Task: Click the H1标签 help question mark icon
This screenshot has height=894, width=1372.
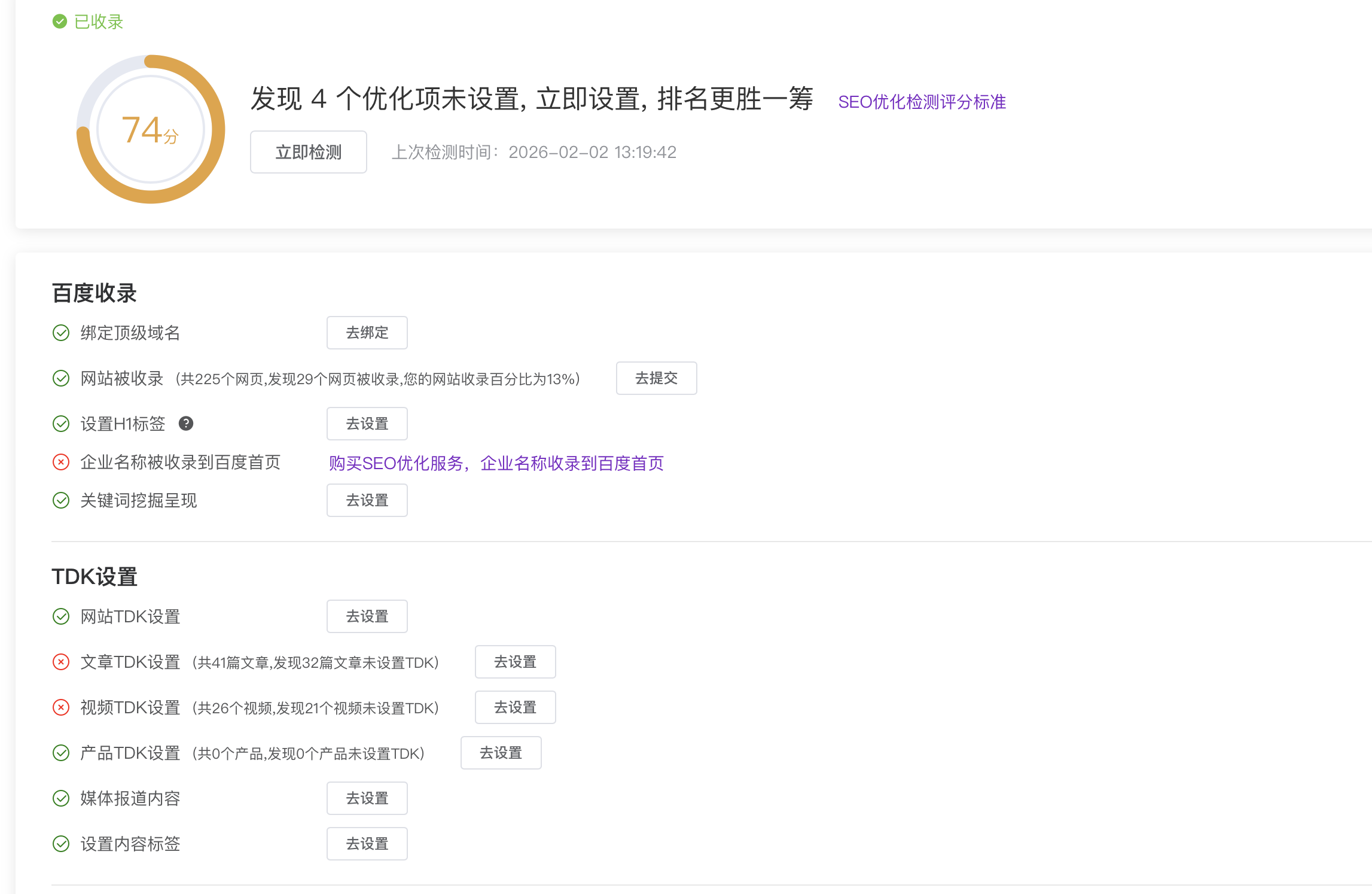Action: (x=186, y=424)
